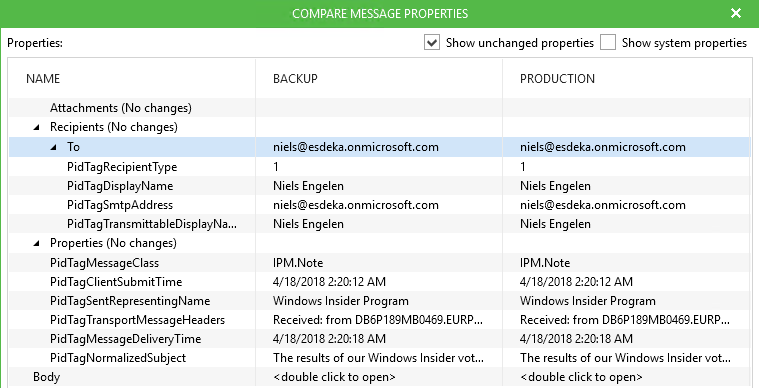The image size is (759, 388).
Task: Click backup Body double click to open
Action: coord(334,377)
